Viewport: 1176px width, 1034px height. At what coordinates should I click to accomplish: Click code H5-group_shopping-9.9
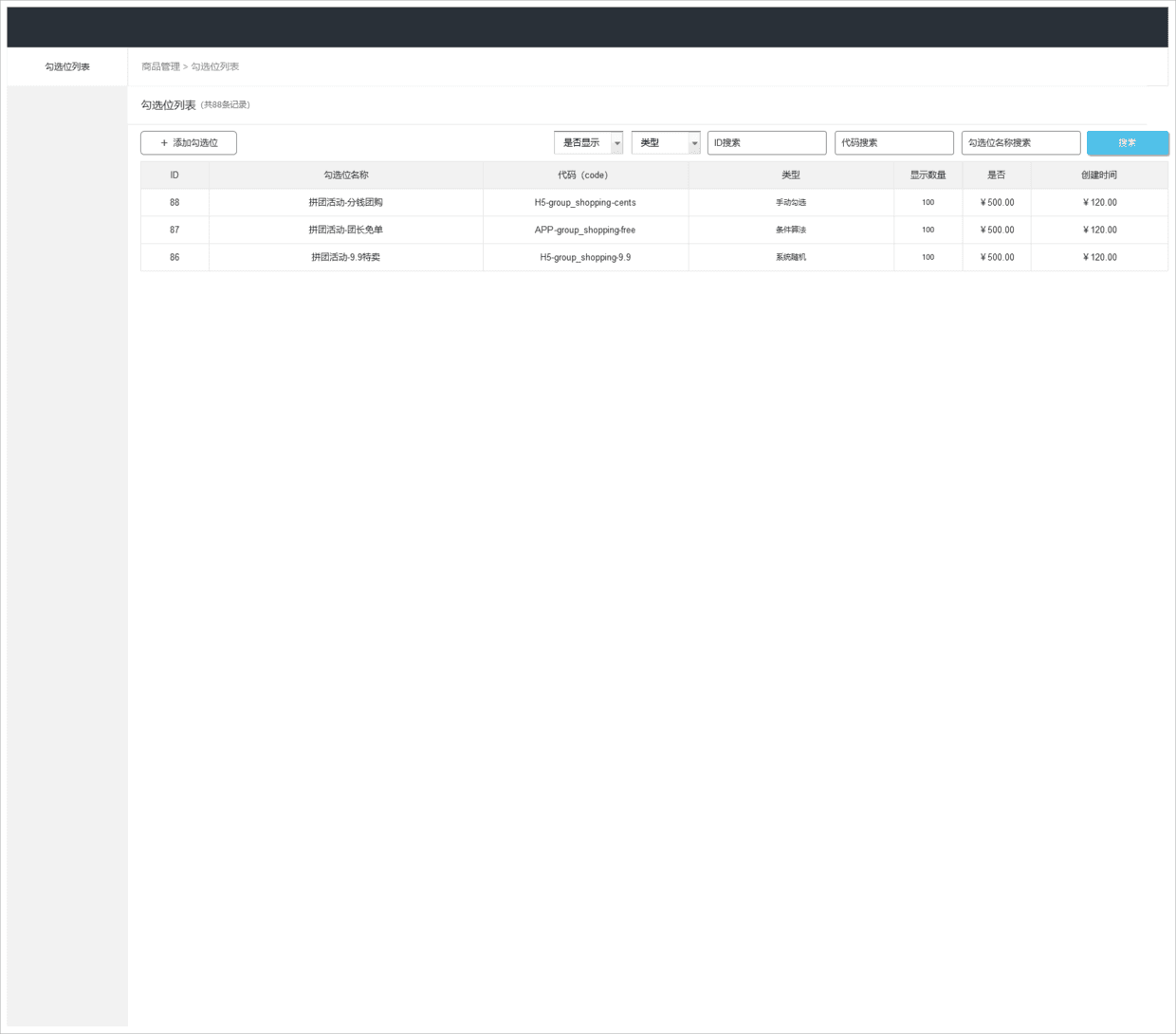click(x=585, y=257)
